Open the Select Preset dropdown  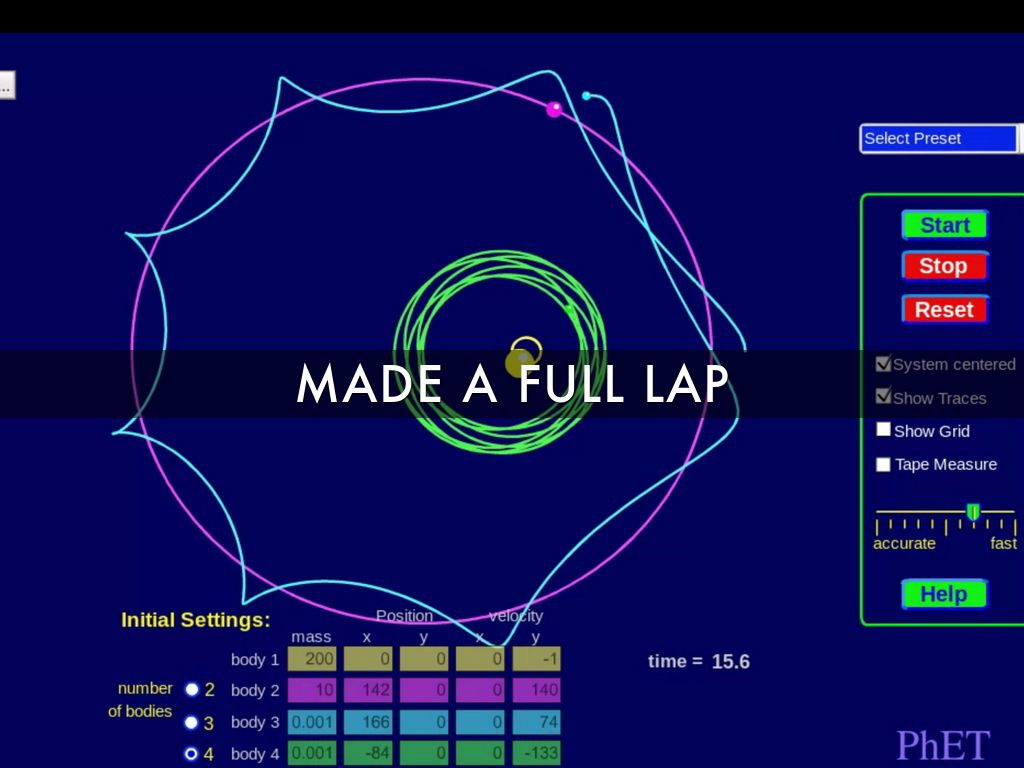coord(939,138)
